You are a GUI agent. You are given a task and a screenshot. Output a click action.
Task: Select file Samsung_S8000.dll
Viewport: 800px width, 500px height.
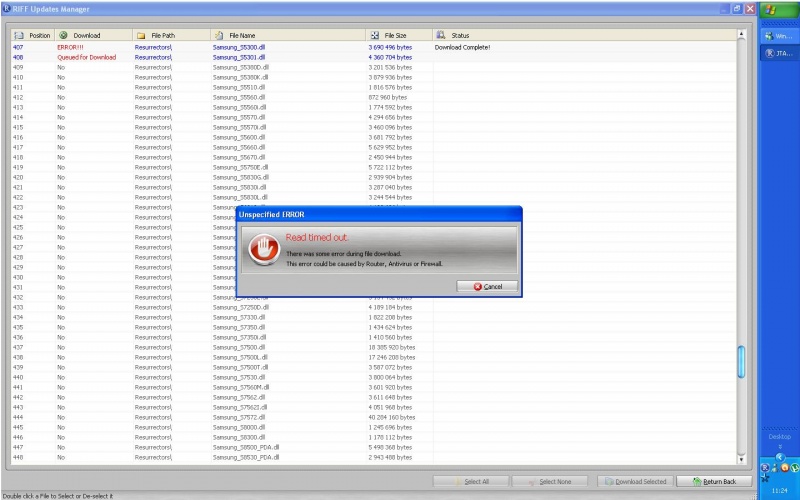239,428
